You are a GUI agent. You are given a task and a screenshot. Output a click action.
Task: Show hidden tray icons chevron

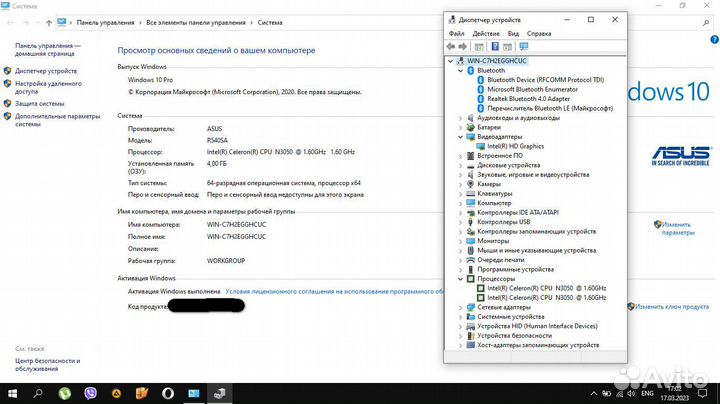point(594,393)
